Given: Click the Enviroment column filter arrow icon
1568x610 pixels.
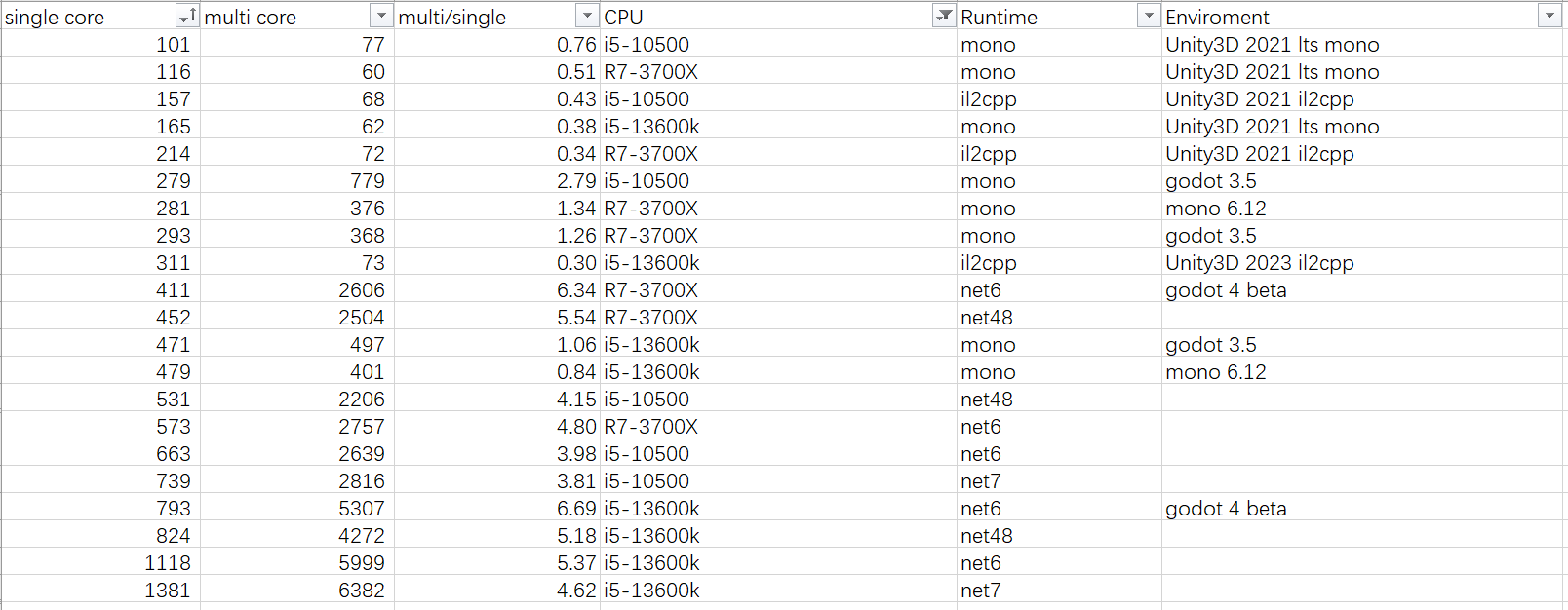Looking at the screenshot, I should pos(1548,16).
